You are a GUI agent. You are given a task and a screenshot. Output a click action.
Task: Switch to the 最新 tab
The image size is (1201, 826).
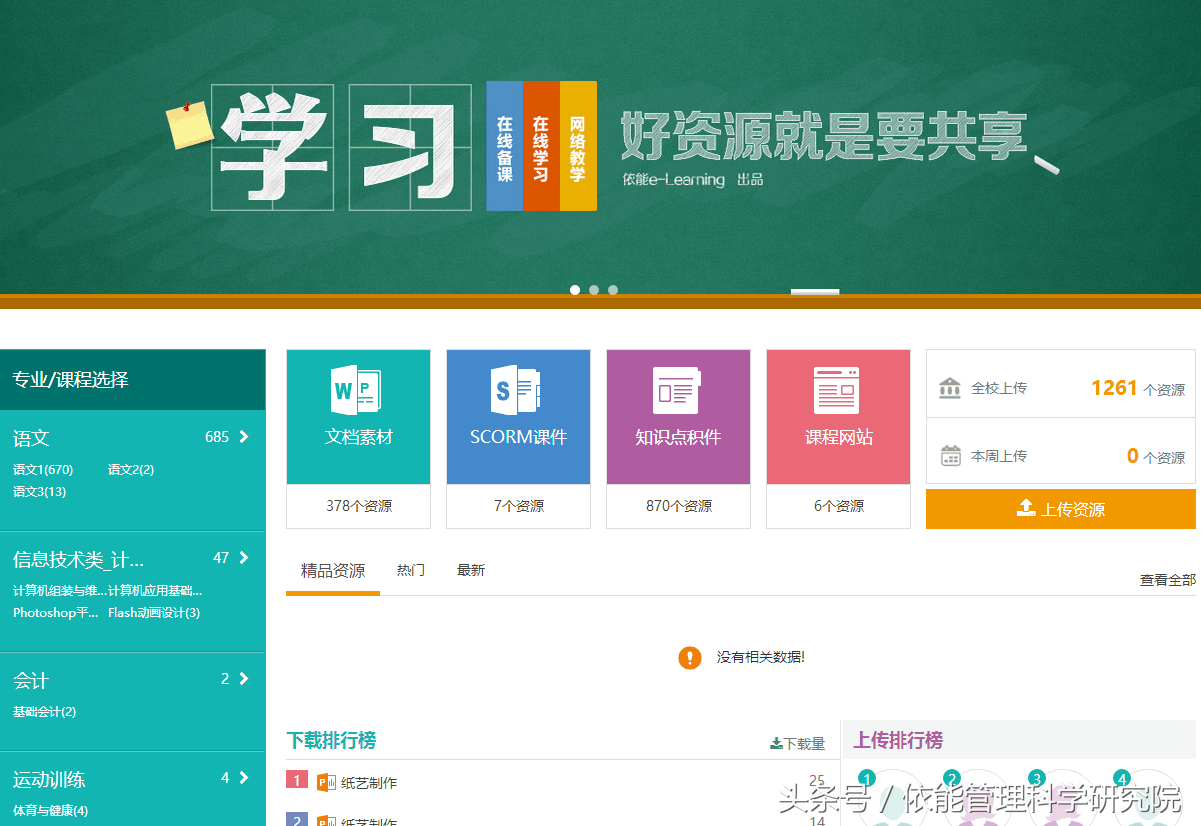click(x=470, y=569)
